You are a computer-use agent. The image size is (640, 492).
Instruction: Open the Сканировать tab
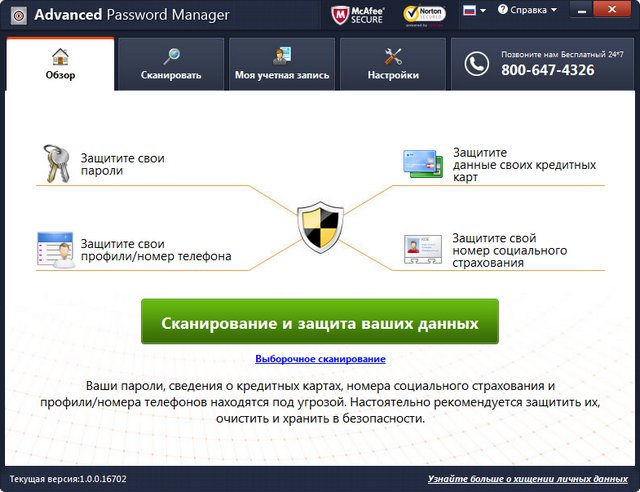tap(170, 64)
